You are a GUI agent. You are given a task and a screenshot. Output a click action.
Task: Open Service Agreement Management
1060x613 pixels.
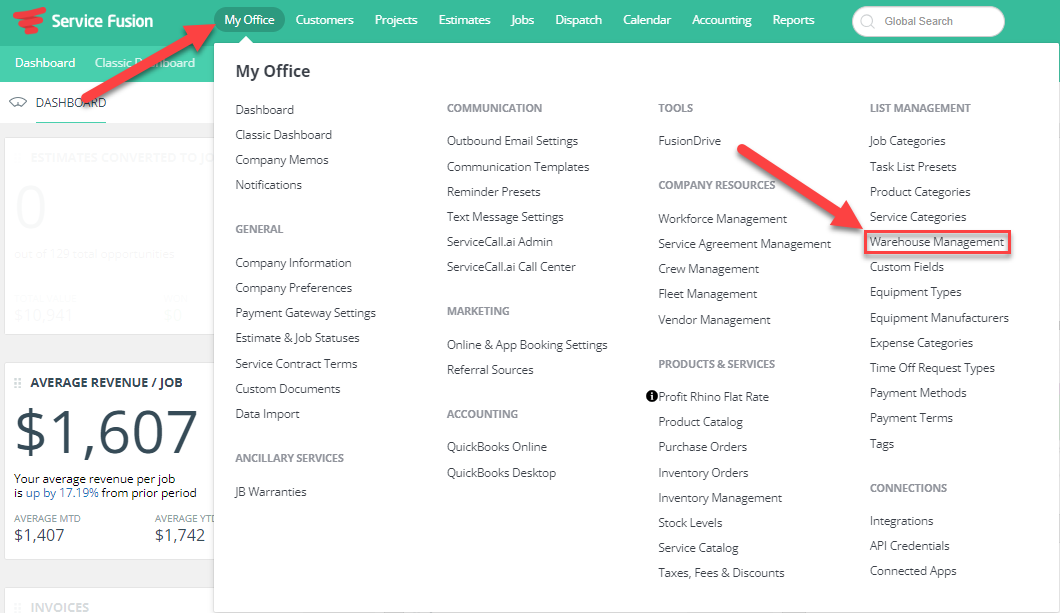click(744, 244)
